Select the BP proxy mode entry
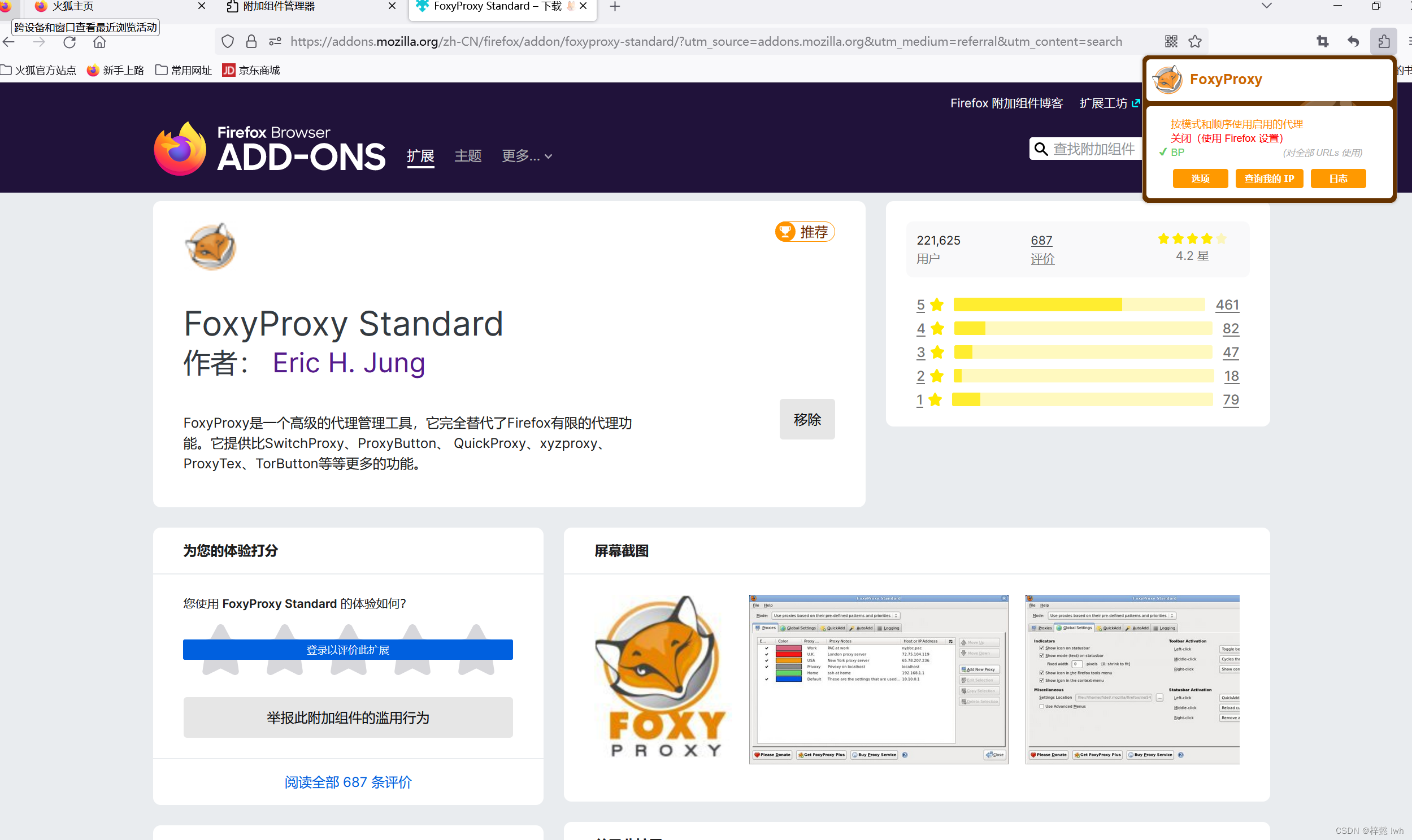The image size is (1412, 840). (x=1178, y=153)
